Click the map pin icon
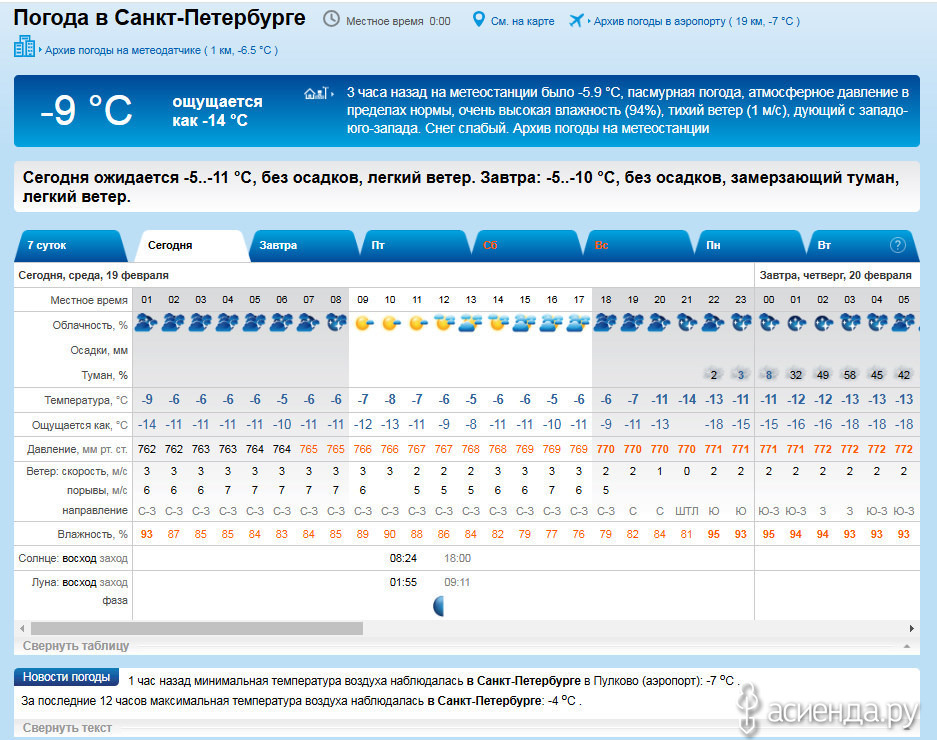This screenshot has width=937, height=740. pos(479,20)
